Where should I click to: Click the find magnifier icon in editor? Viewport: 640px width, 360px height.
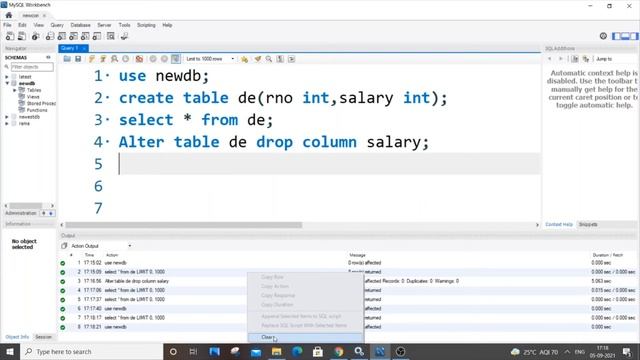[269, 59]
